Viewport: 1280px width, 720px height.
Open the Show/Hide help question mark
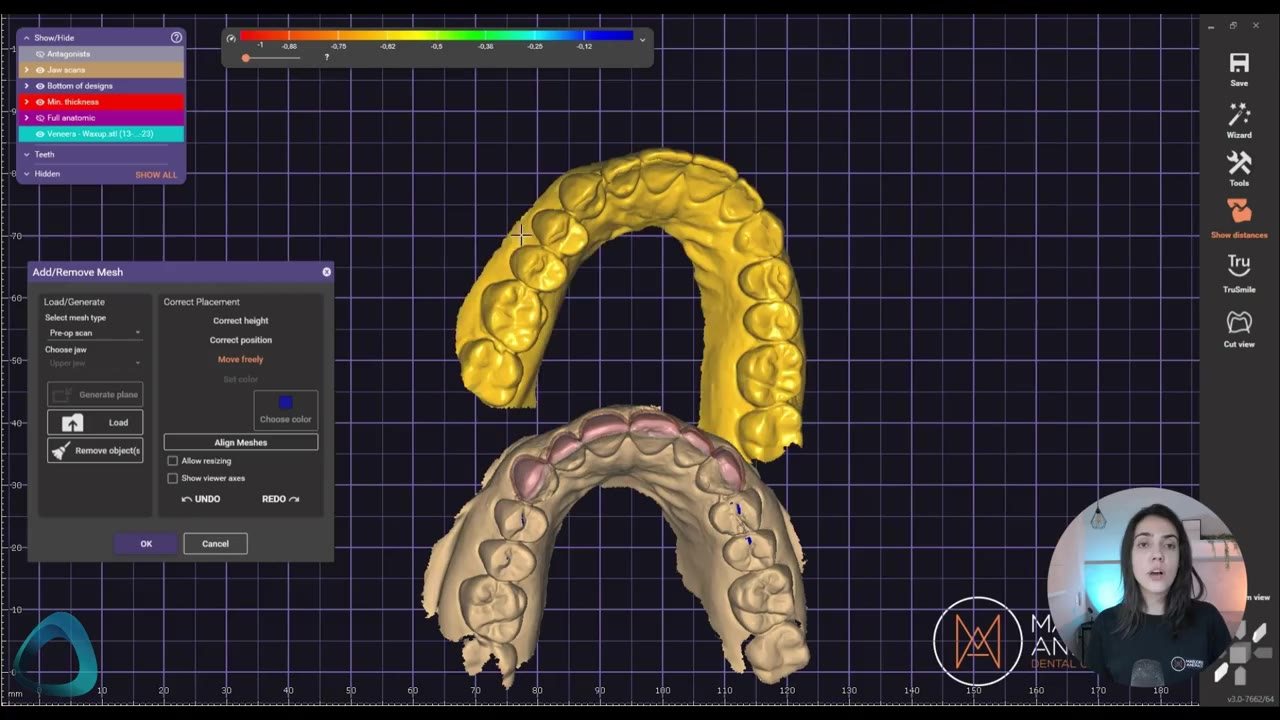click(176, 37)
